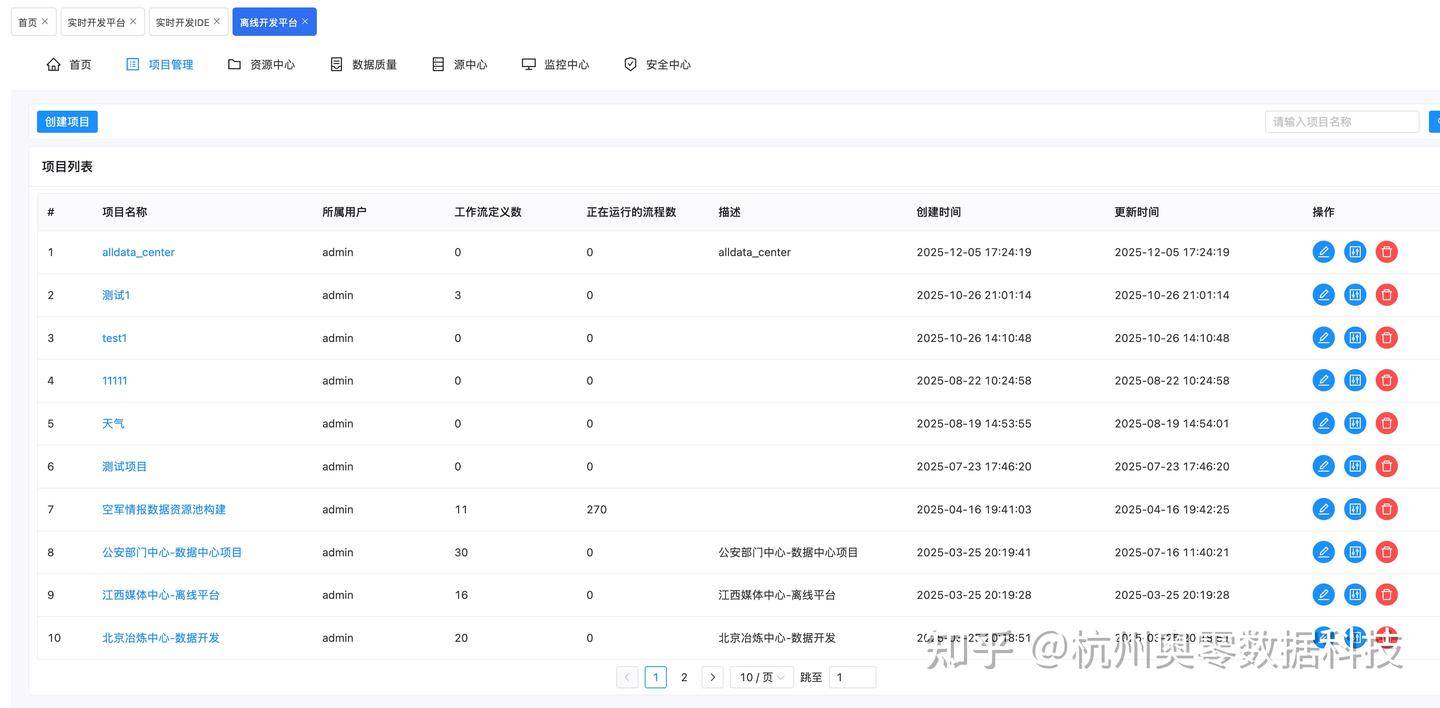
Task: Close the 实时开发IDE tab
Action: [x=217, y=21]
